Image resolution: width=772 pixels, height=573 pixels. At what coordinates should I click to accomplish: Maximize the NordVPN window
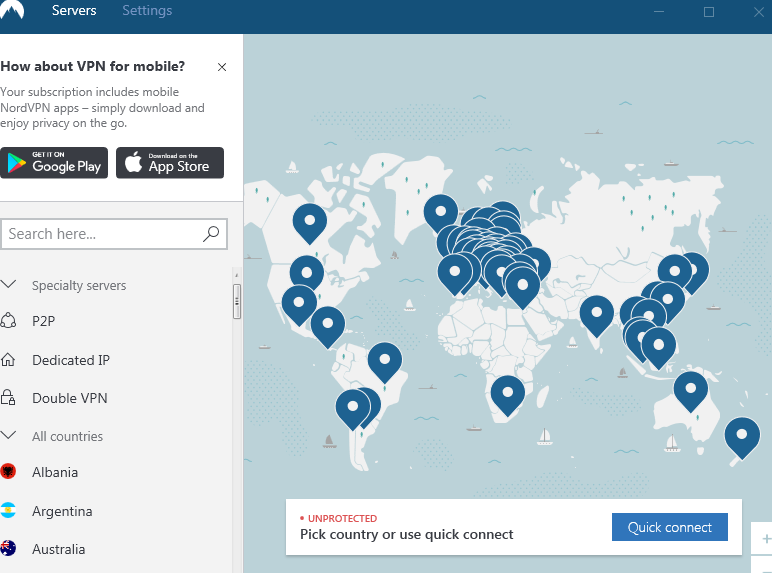click(x=709, y=12)
